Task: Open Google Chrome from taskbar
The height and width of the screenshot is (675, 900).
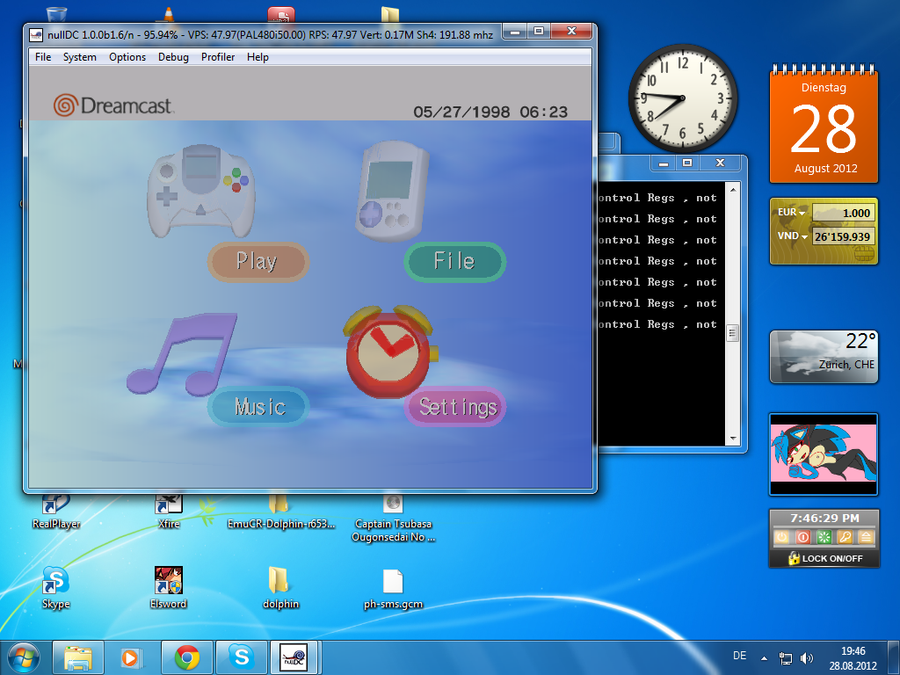Action: [x=187, y=658]
